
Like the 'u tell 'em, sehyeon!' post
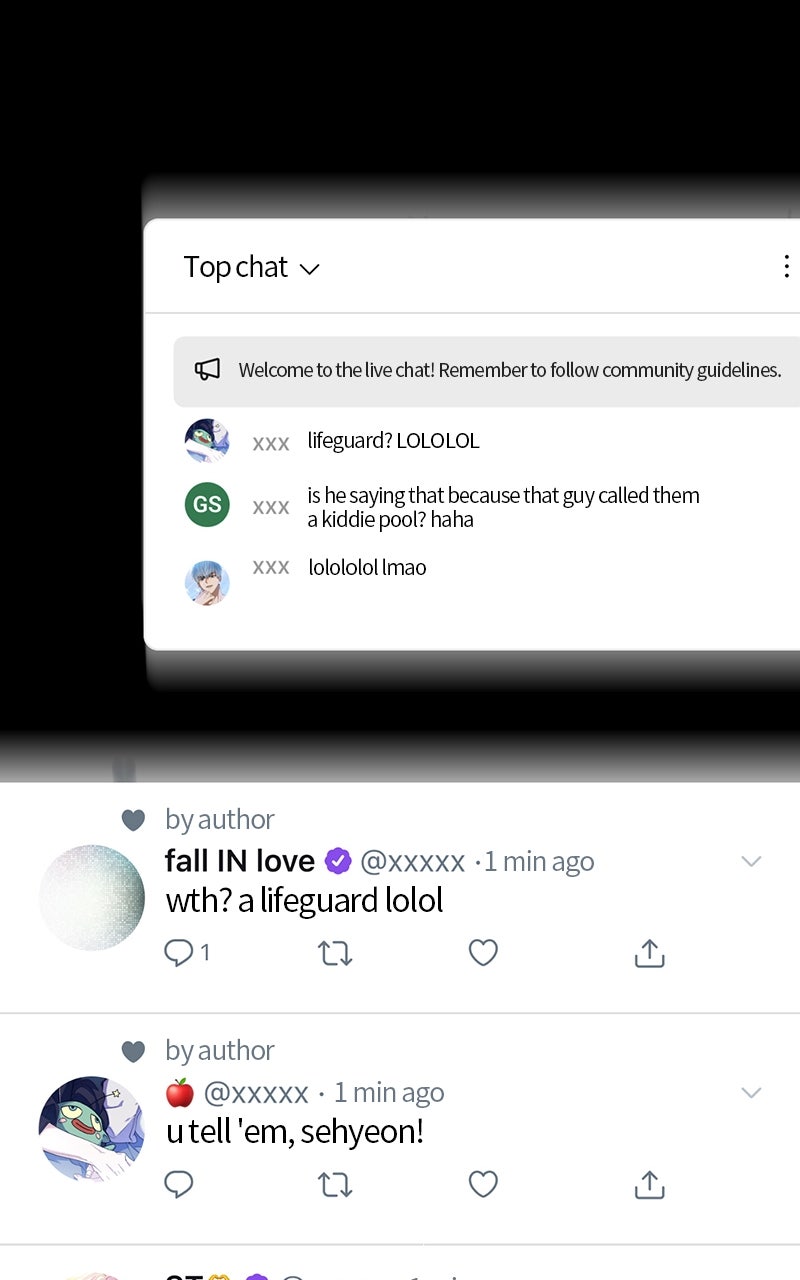pyautogui.click(x=483, y=1185)
